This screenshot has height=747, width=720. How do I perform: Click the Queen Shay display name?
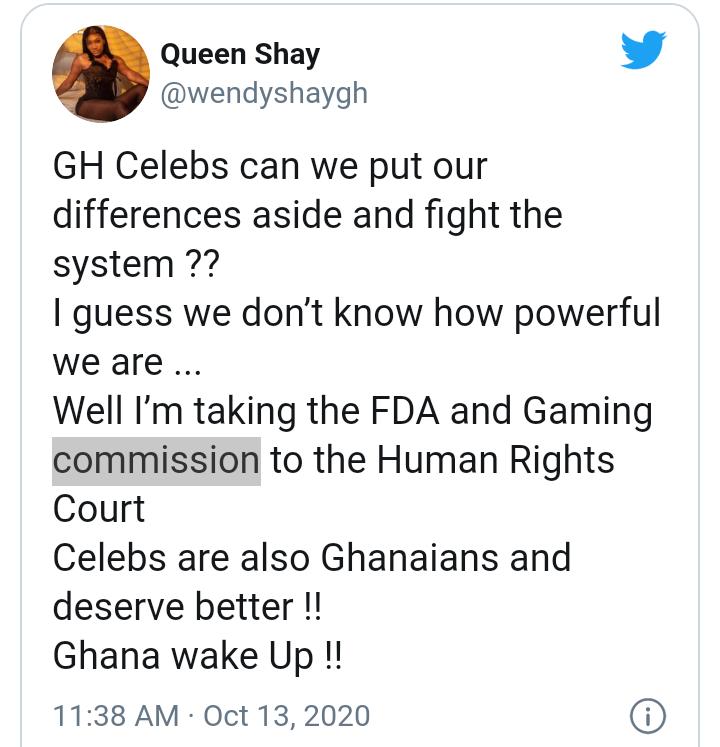click(239, 53)
